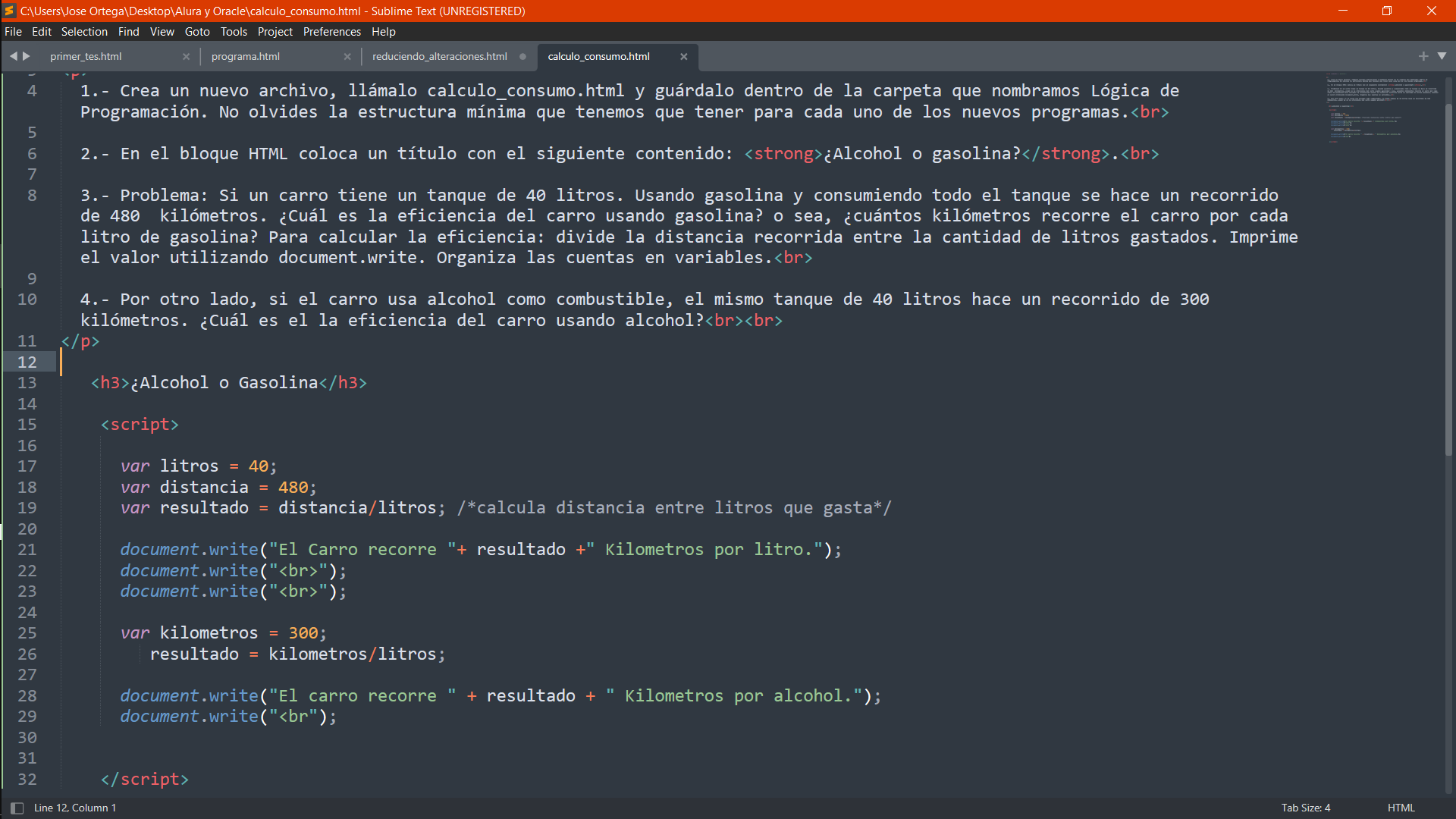The image size is (1456, 819).
Task: Click the value 40 in litros line
Action: 258,466
